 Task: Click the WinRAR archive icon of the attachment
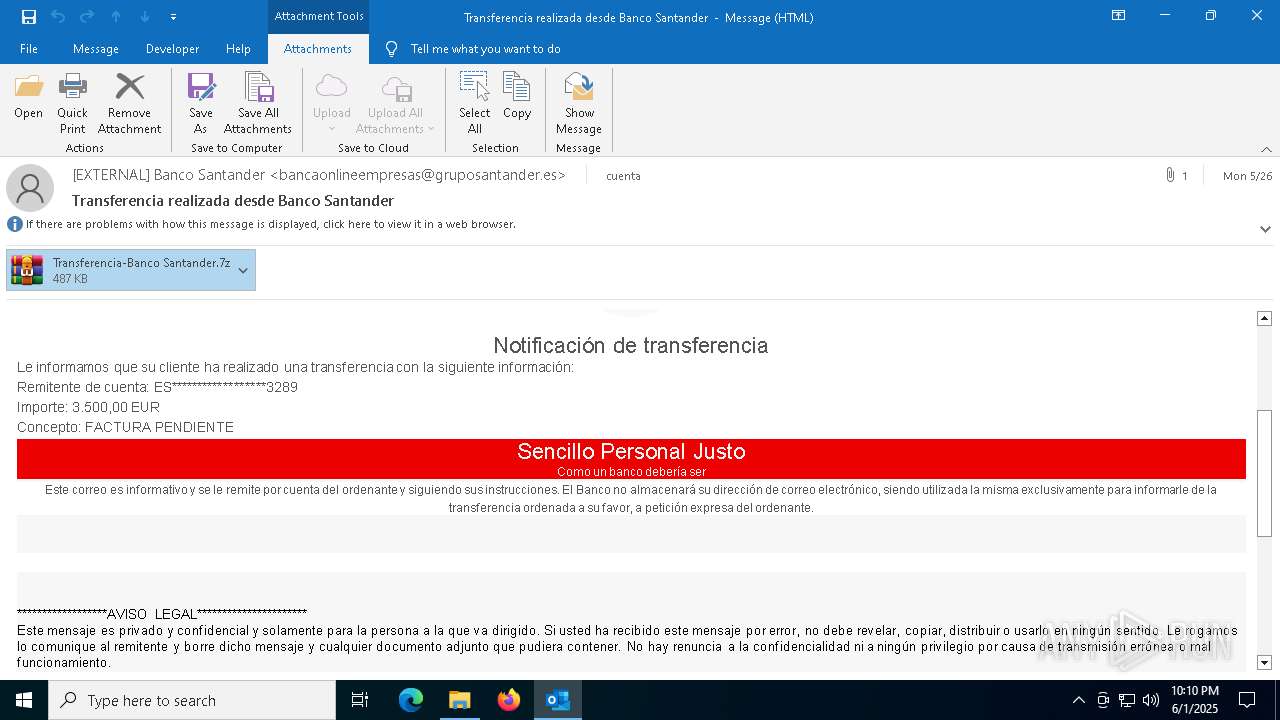tap(27, 270)
